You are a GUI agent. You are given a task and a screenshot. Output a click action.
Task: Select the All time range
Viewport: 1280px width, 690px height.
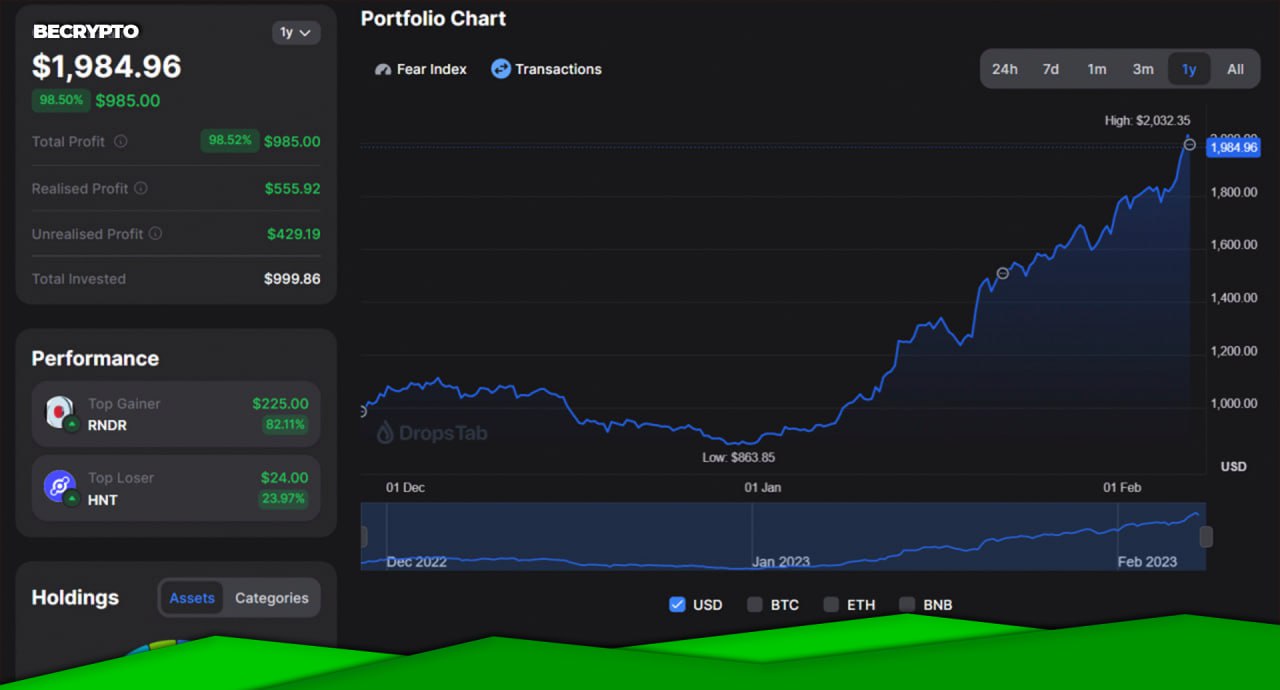point(1236,69)
